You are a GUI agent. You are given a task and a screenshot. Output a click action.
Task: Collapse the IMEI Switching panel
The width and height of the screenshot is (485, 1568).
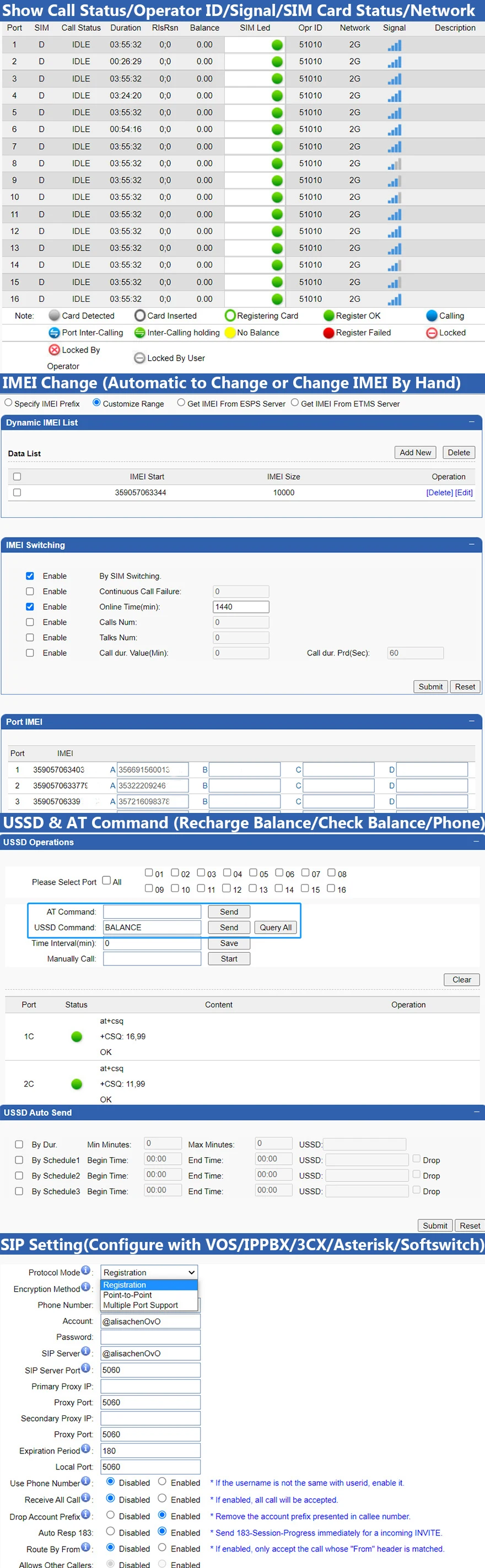472,544
